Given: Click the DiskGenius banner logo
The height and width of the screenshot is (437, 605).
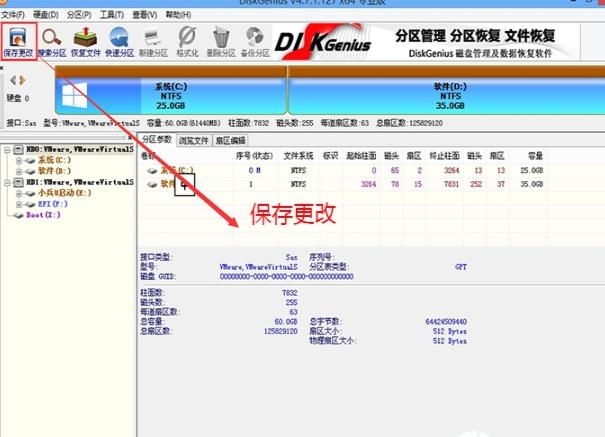Looking at the screenshot, I should pos(323,42).
